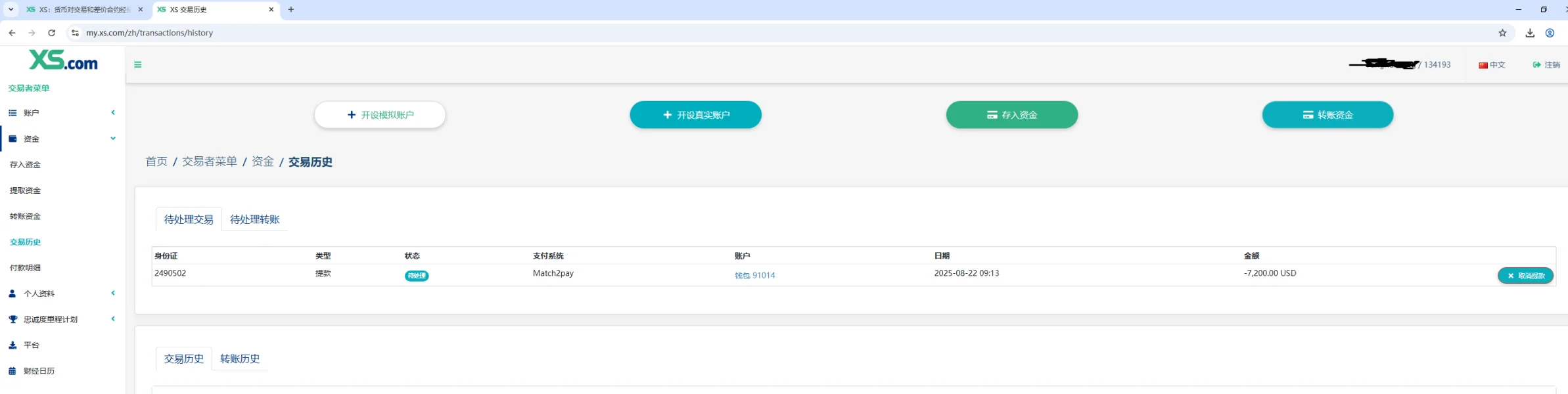This screenshot has height=394, width=1568.
Task: Select 交易历史 in the sidebar
Action: point(25,242)
